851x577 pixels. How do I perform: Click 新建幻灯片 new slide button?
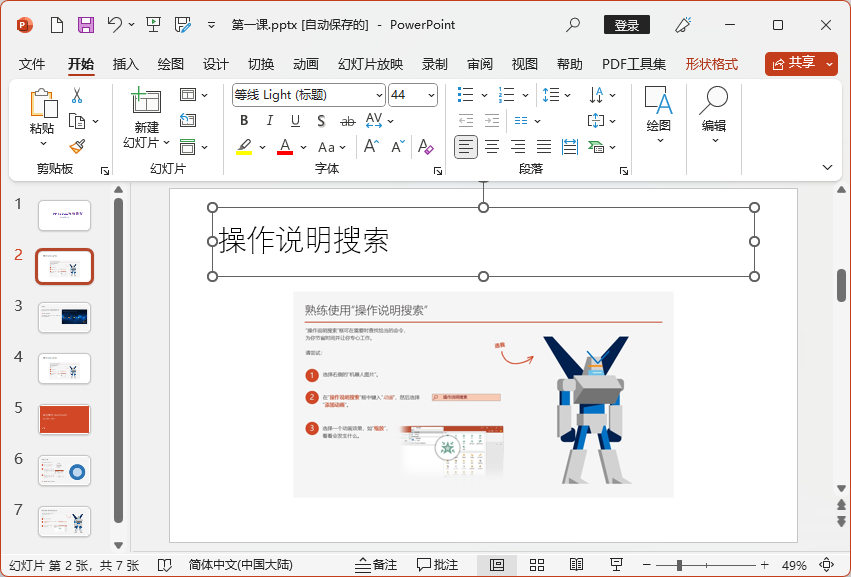tap(147, 118)
